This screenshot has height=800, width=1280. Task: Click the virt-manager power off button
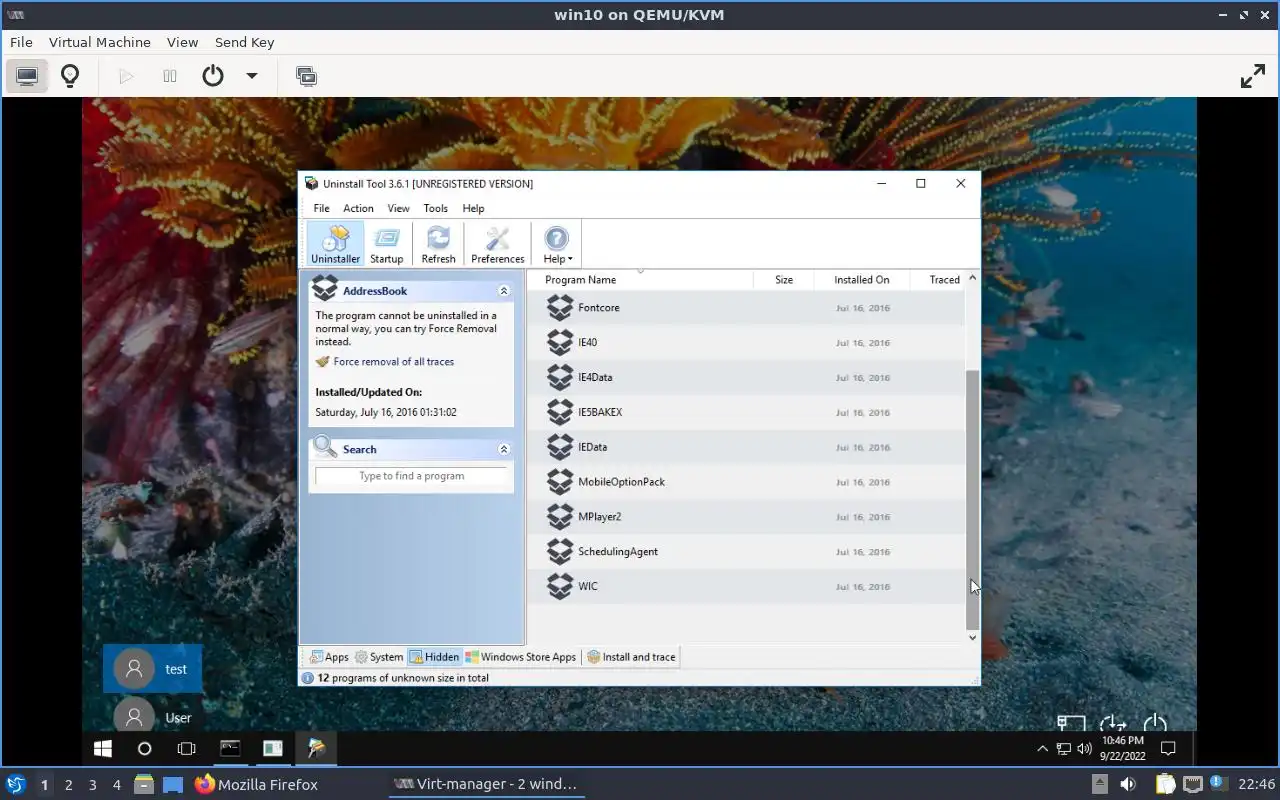pos(213,76)
